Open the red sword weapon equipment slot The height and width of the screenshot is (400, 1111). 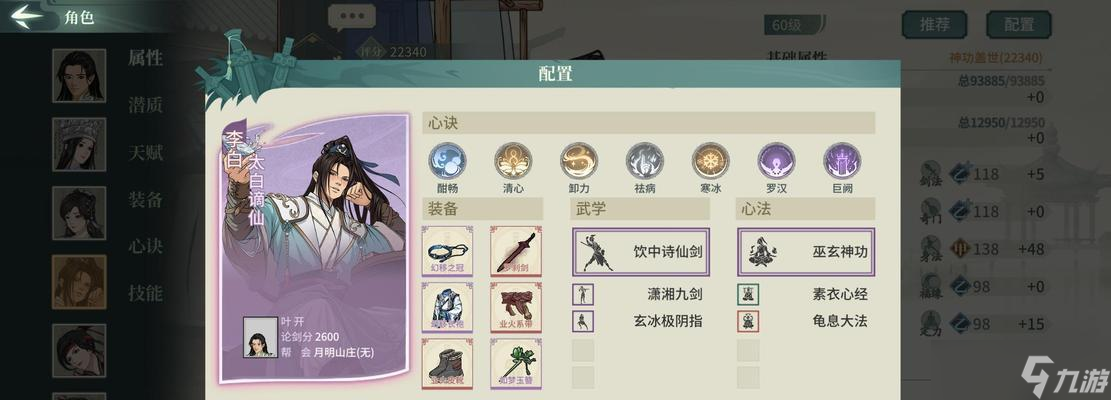[516, 251]
